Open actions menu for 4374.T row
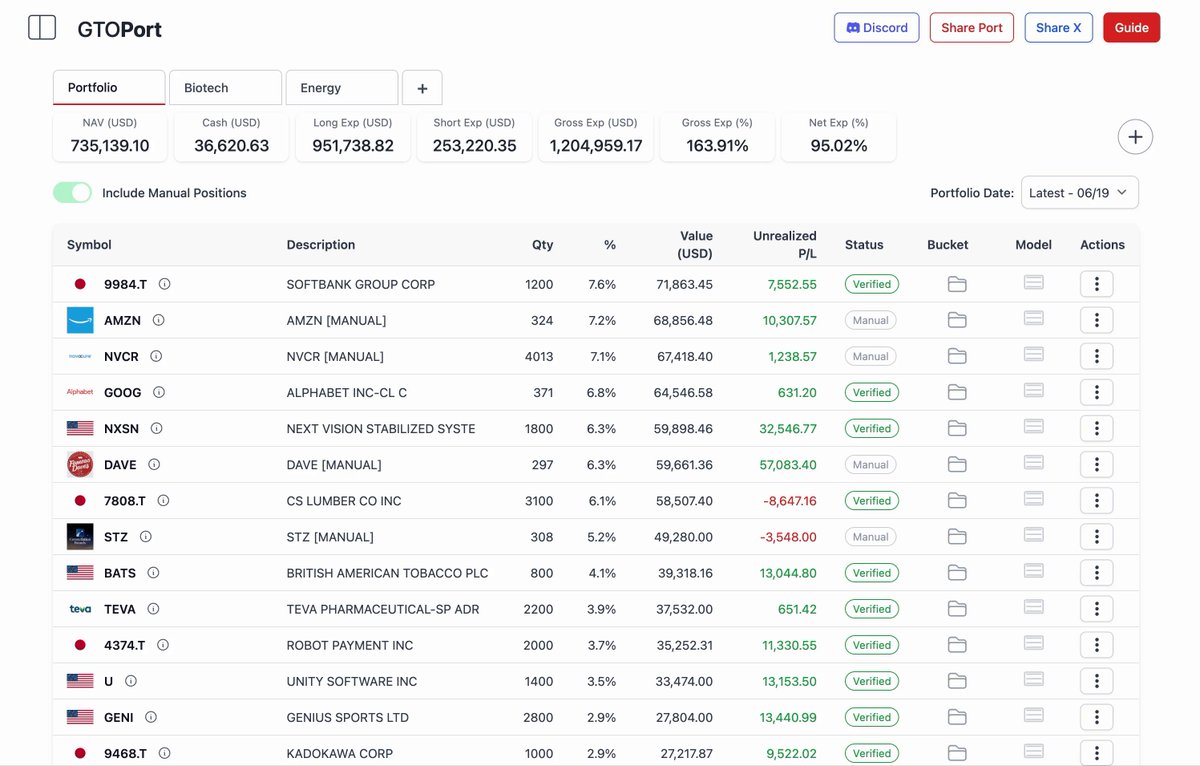The height and width of the screenshot is (766, 1200). point(1097,645)
